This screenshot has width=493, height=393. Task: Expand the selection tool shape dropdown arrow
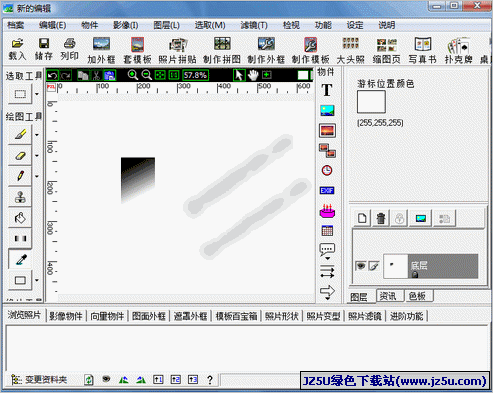tap(37, 94)
